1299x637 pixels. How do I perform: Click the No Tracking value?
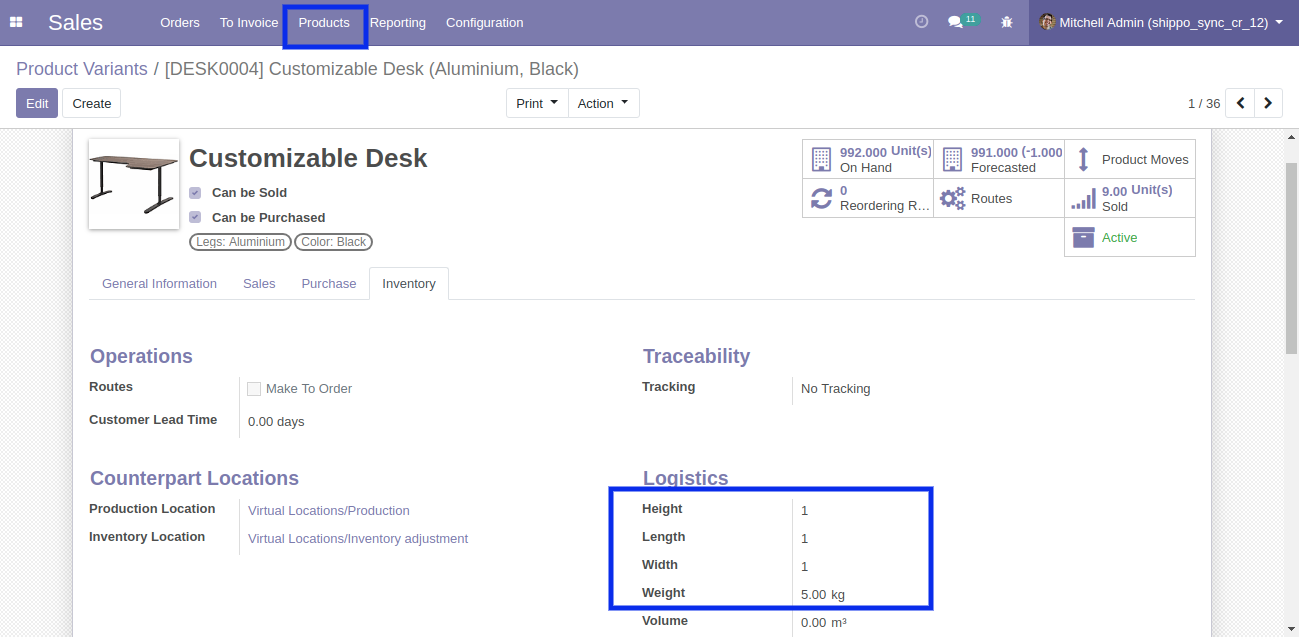[x=836, y=389]
